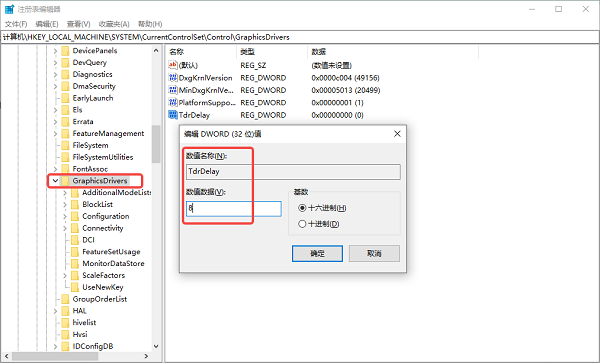Close the Edit DWORD dialog with X
This screenshot has width=600, height=363.
(397, 133)
